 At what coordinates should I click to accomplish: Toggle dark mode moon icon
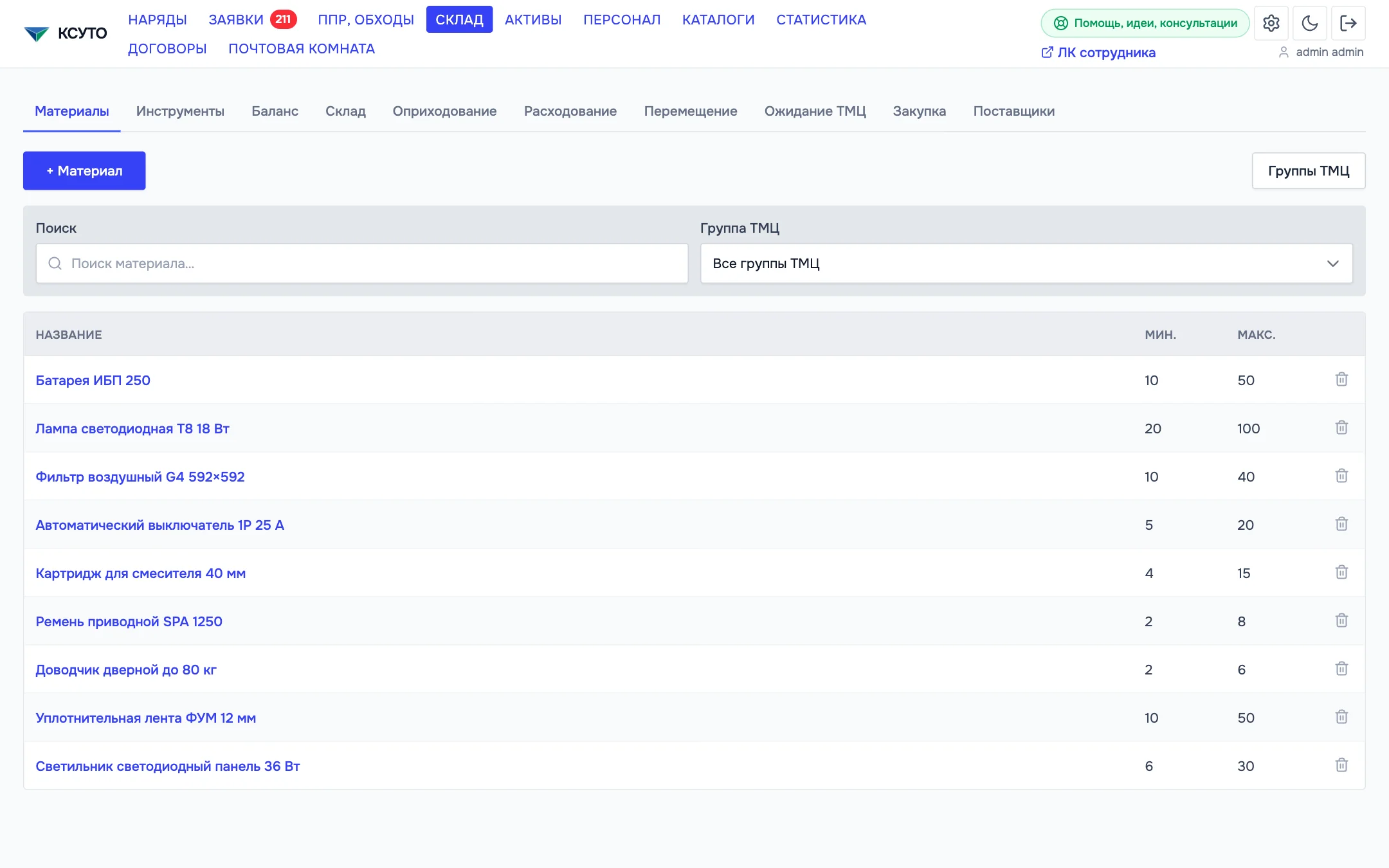1309,23
